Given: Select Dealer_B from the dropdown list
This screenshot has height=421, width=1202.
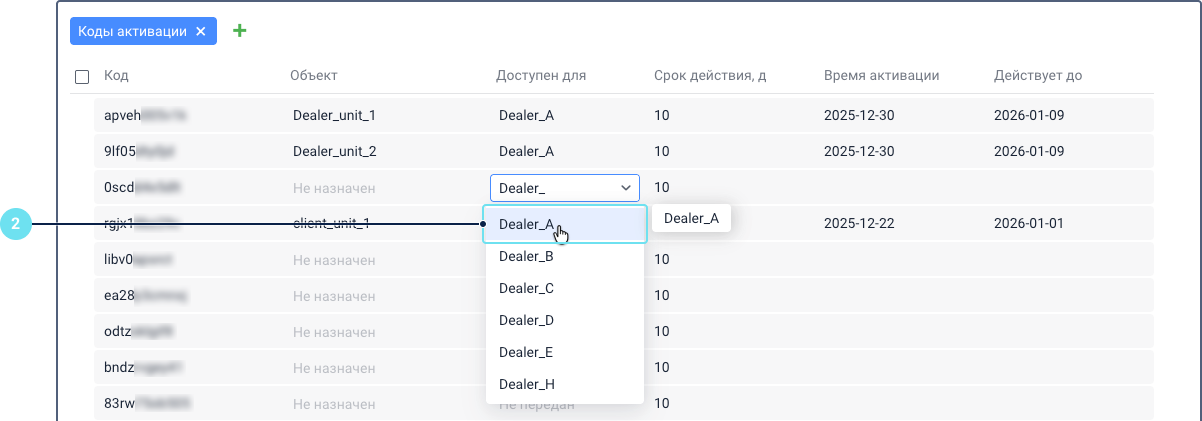Looking at the screenshot, I should (x=565, y=256).
